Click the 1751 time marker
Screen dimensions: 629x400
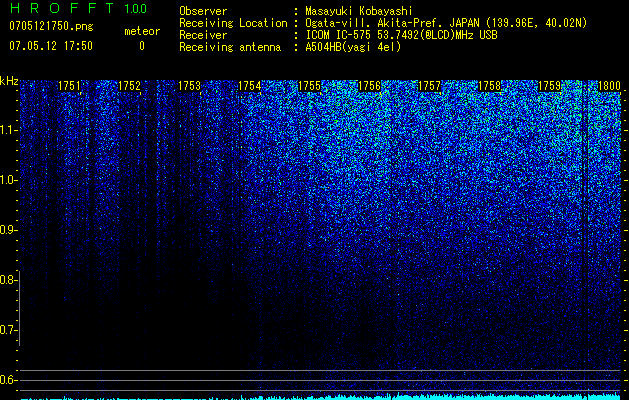pyautogui.click(x=69, y=86)
